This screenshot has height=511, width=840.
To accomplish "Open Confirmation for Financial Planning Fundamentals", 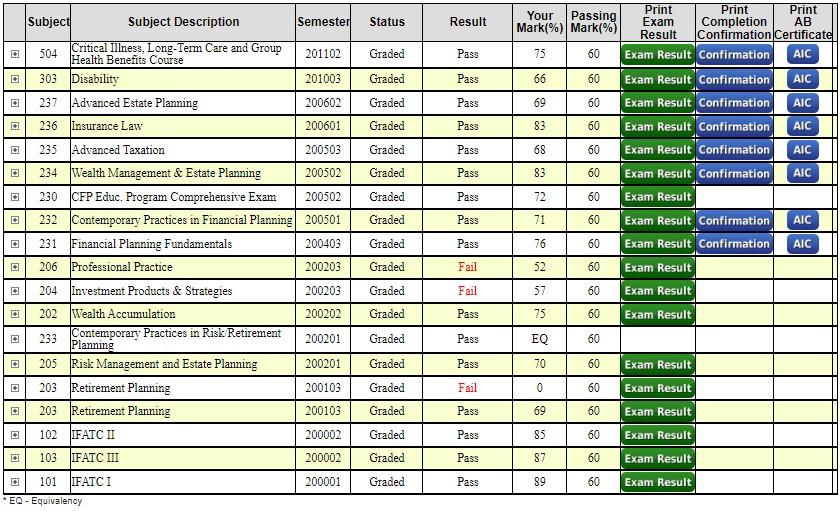I will point(734,244).
